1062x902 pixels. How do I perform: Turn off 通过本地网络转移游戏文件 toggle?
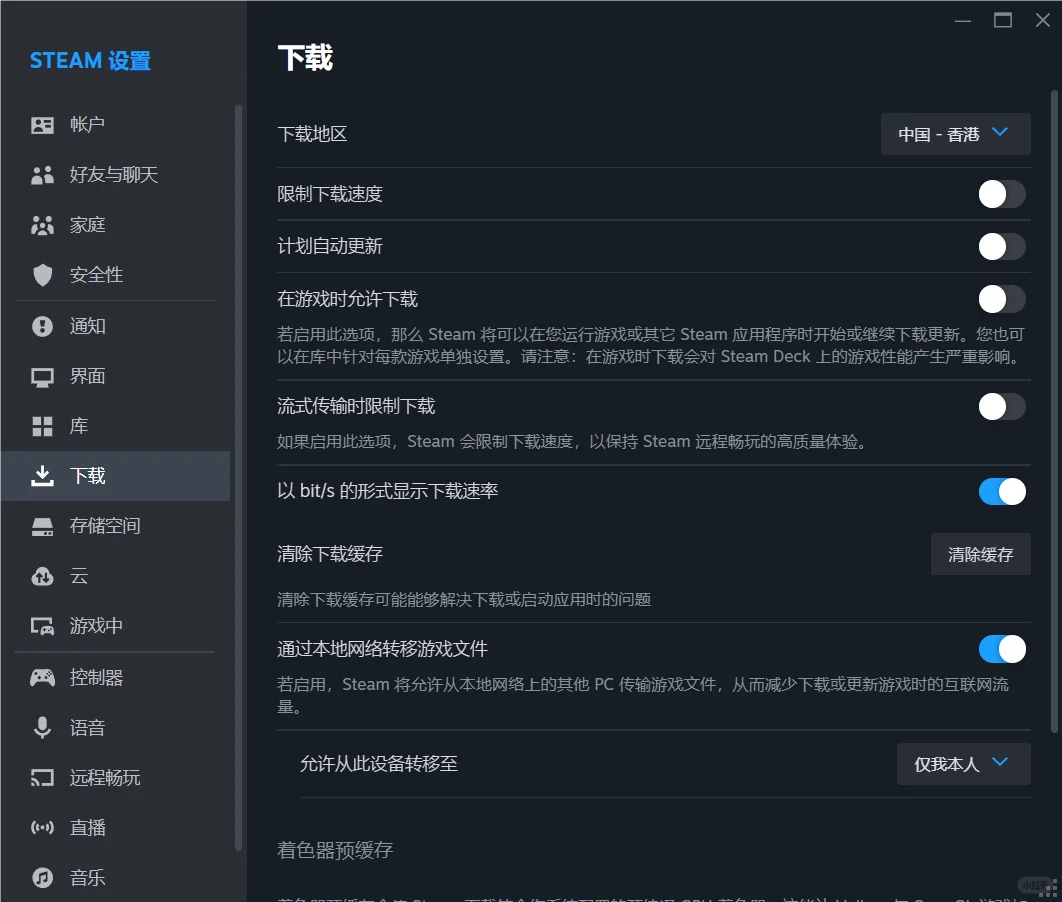[x=1002, y=649]
